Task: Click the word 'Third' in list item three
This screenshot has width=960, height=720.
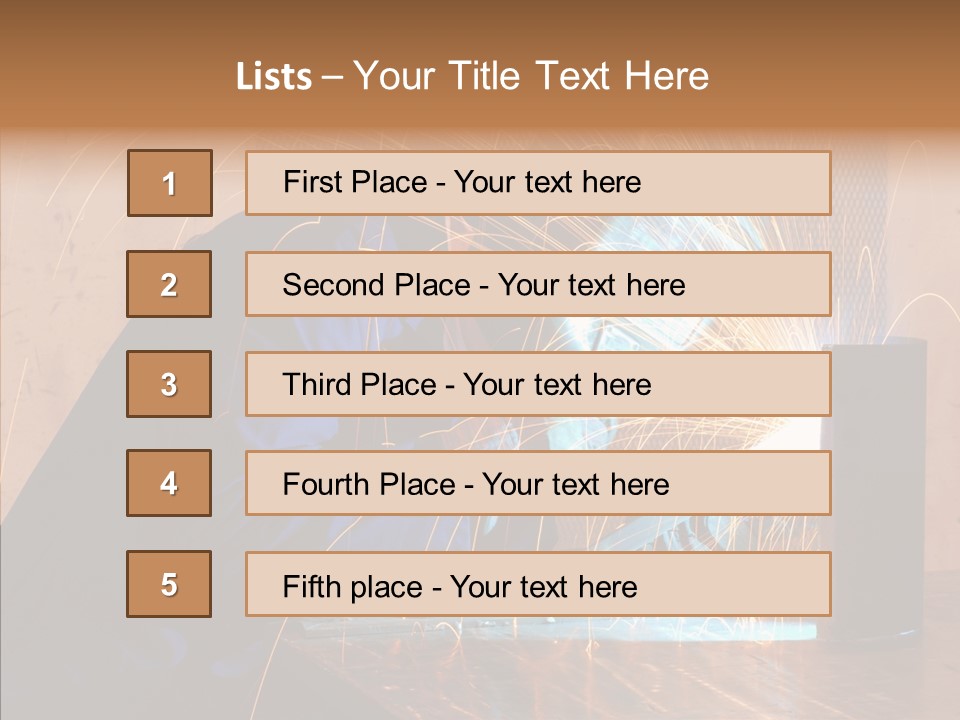Action: coord(318,385)
